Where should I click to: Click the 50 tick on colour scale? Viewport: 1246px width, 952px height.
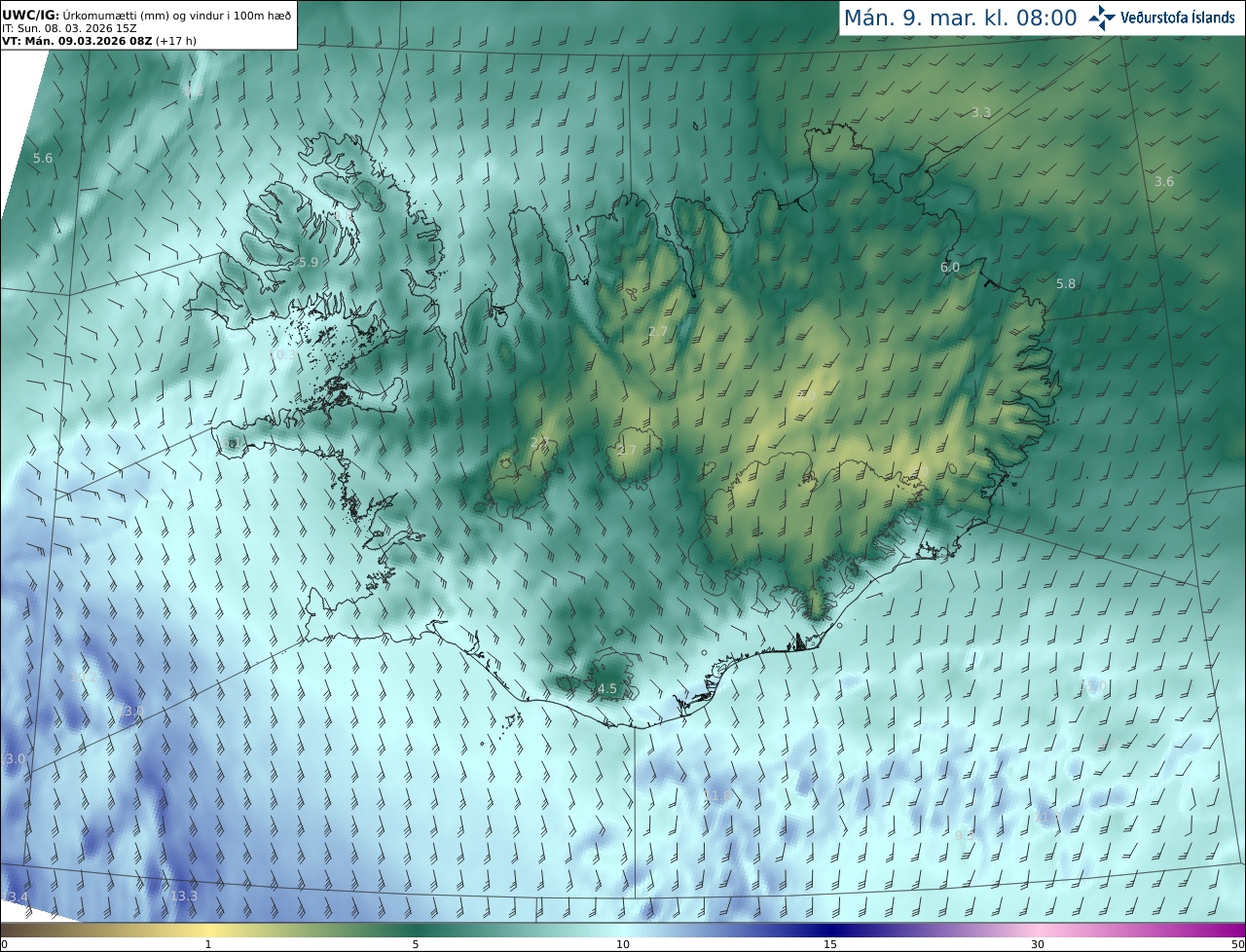point(1238,944)
